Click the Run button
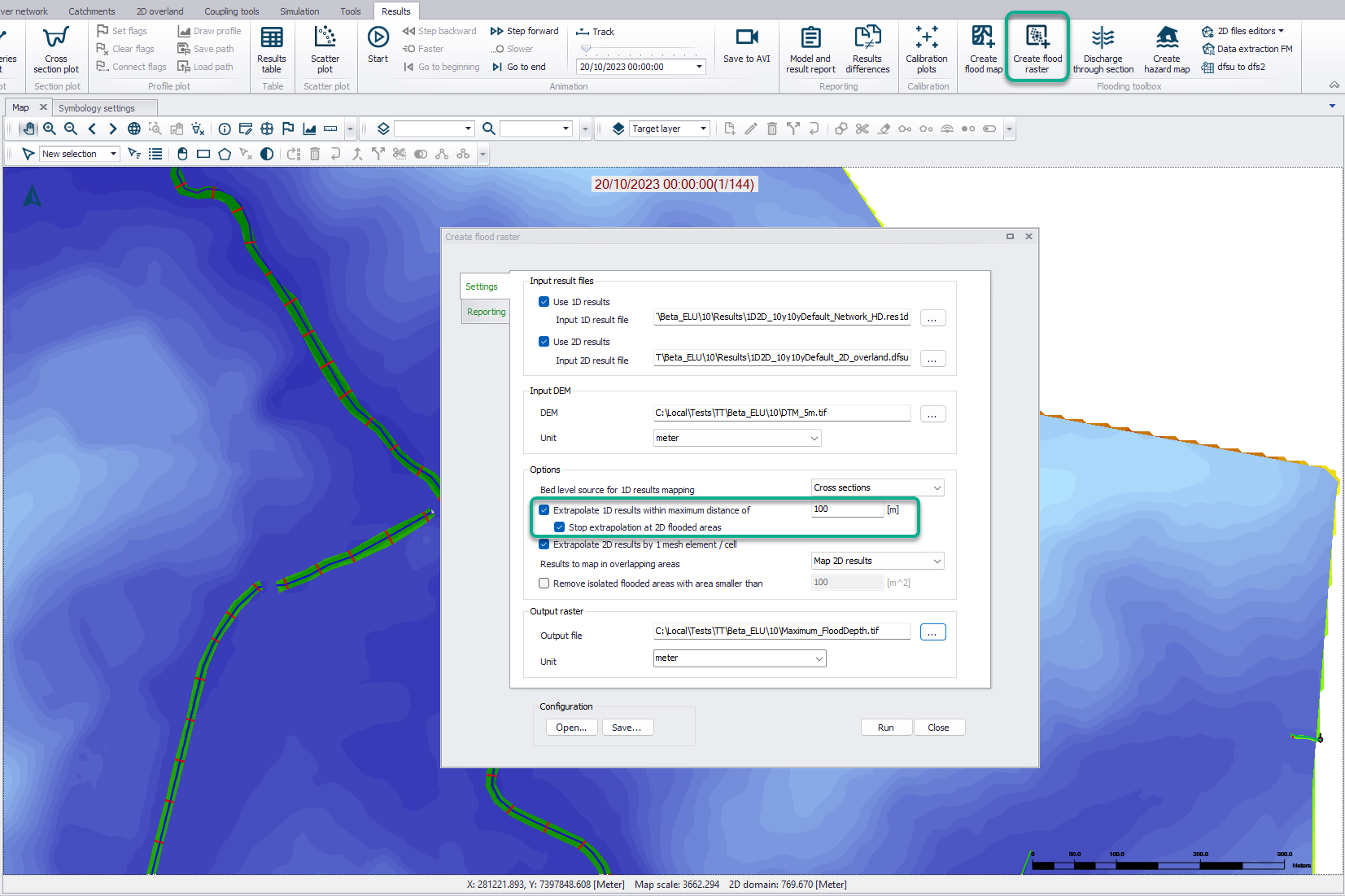Image resolution: width=1345 pixels, height=896 pixels. coord(886,728)
